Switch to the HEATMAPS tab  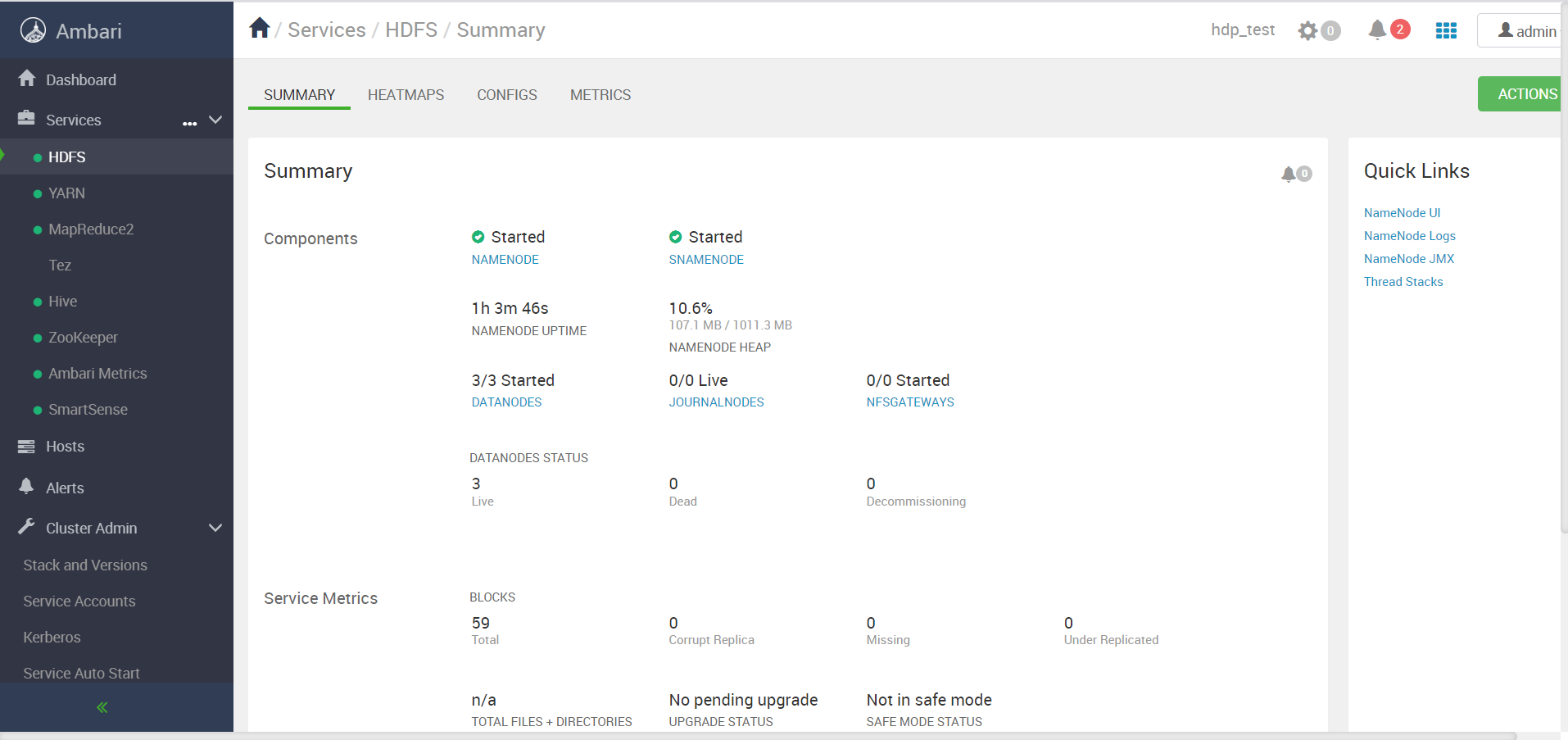(406, 95)
